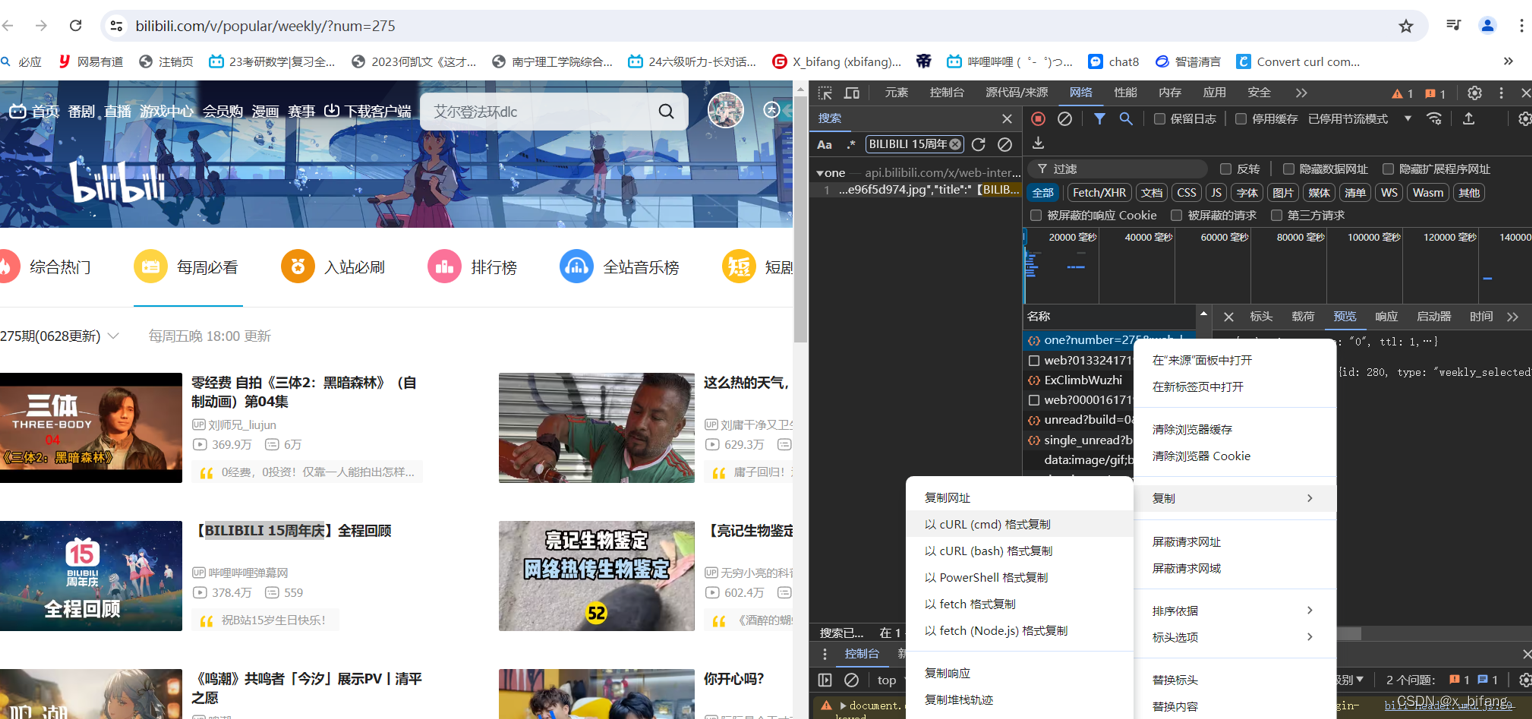Viewport: 1532px width, 719px height.
Task: Open network search with the magnifier icon
Action: pos(1126,119)
